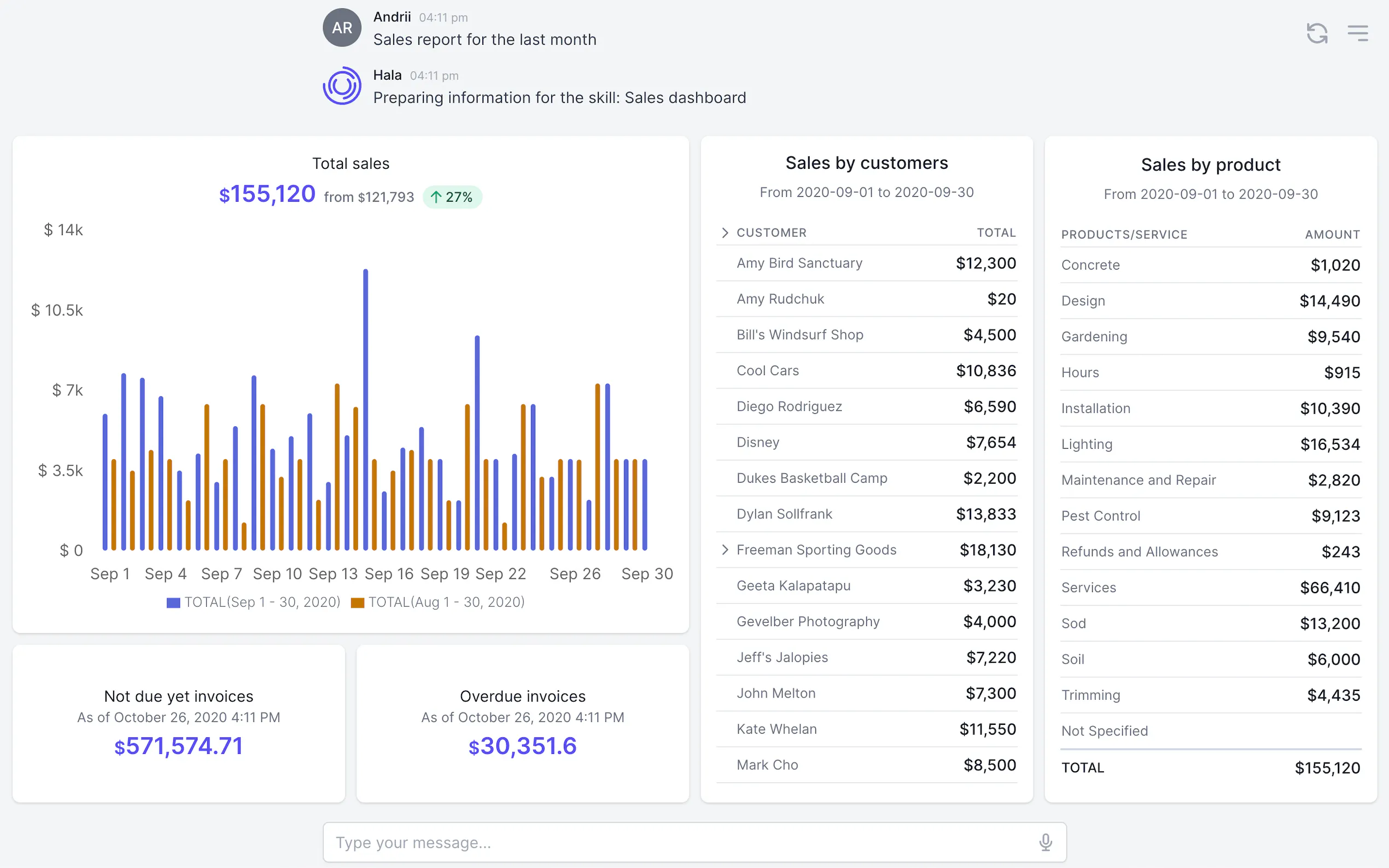Click the $571,574.71 not due invoices amount
Screen dimensions: 1389x868
click(x=179, y=746)
